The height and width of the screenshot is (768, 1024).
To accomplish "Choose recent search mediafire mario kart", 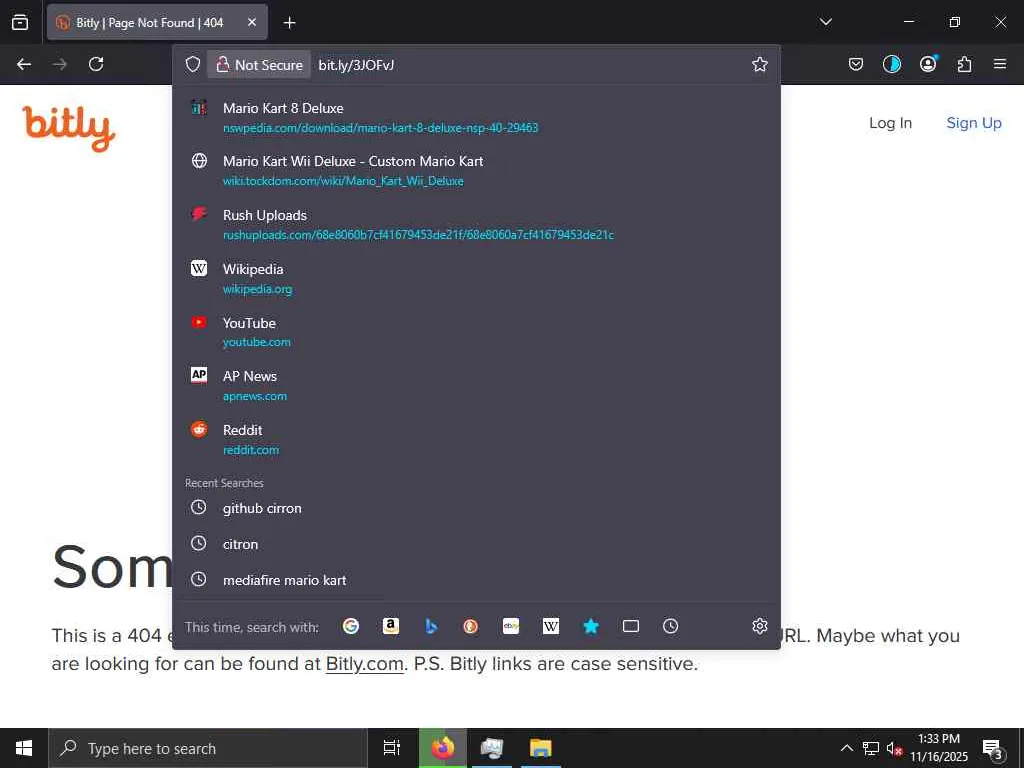I will (x=477, y=580).
